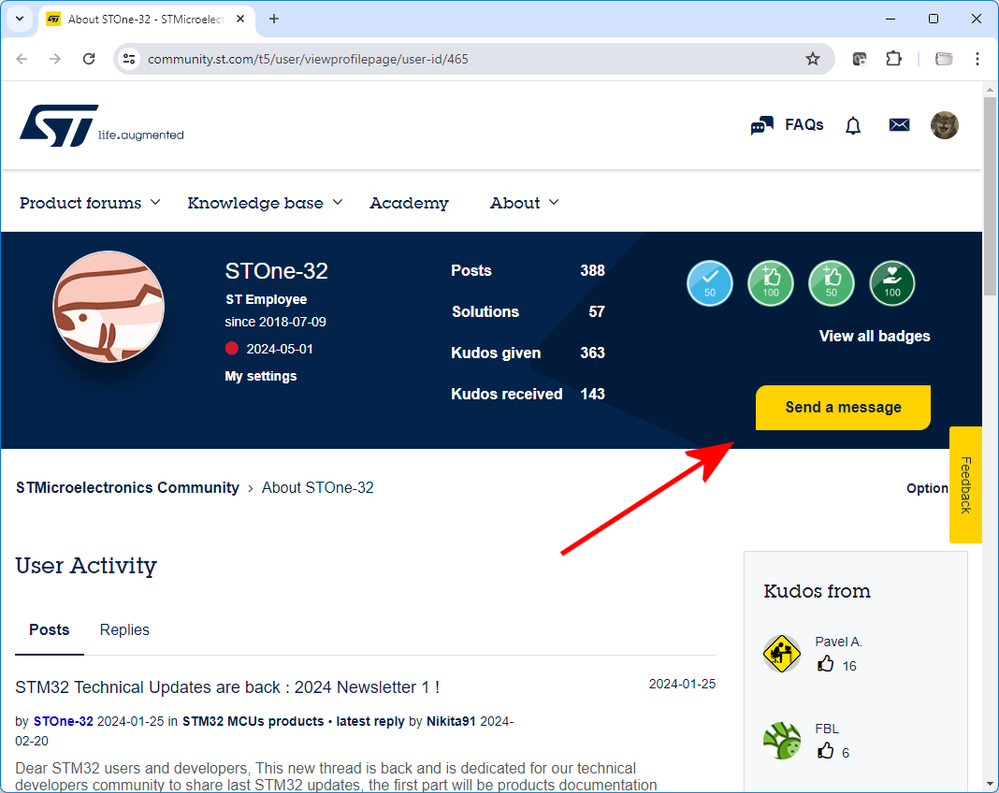Click Pavel A. avatar in Kudos from
This screenshot has height=793, width=999.
[782, 654]
